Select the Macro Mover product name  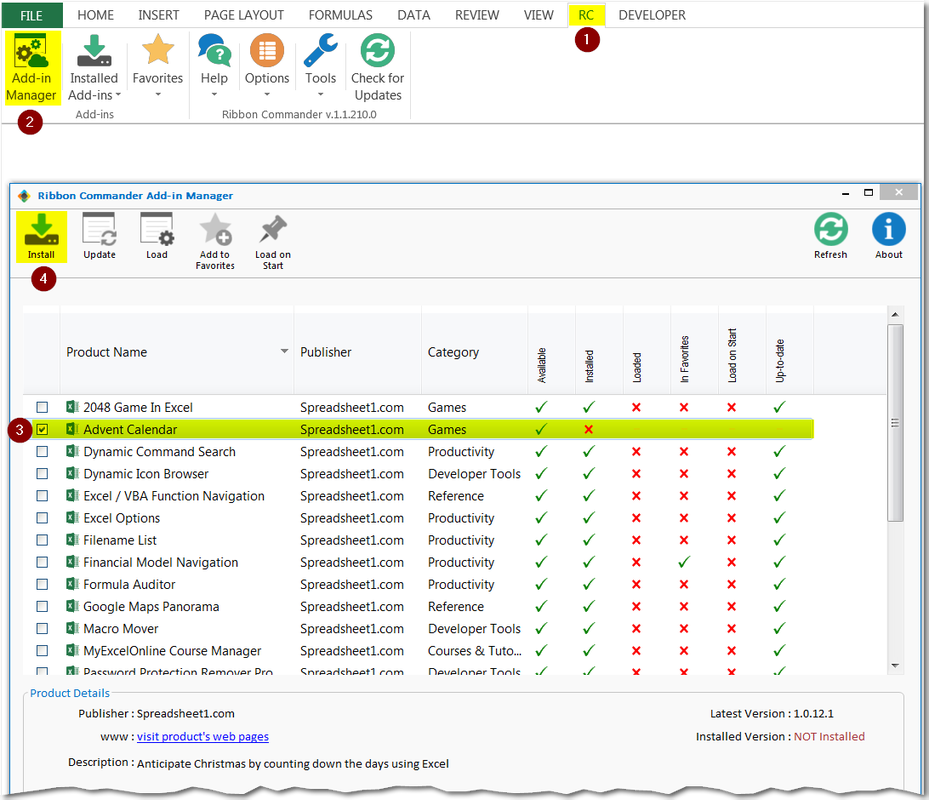point(121,628)
